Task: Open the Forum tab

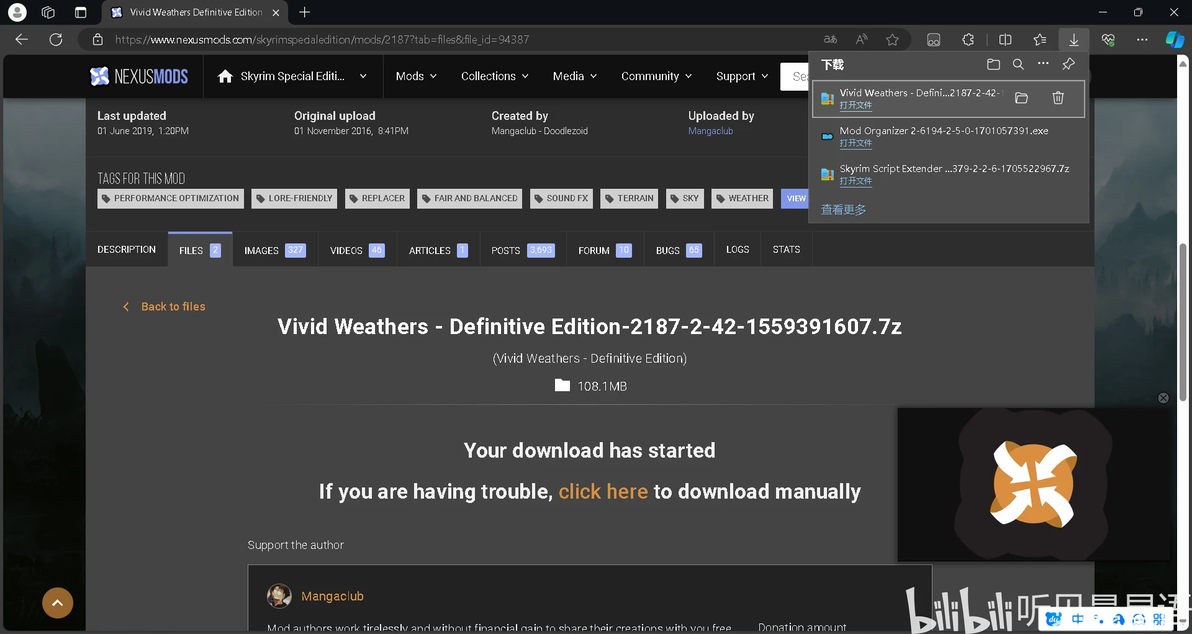Action: (x=604, y=249)
